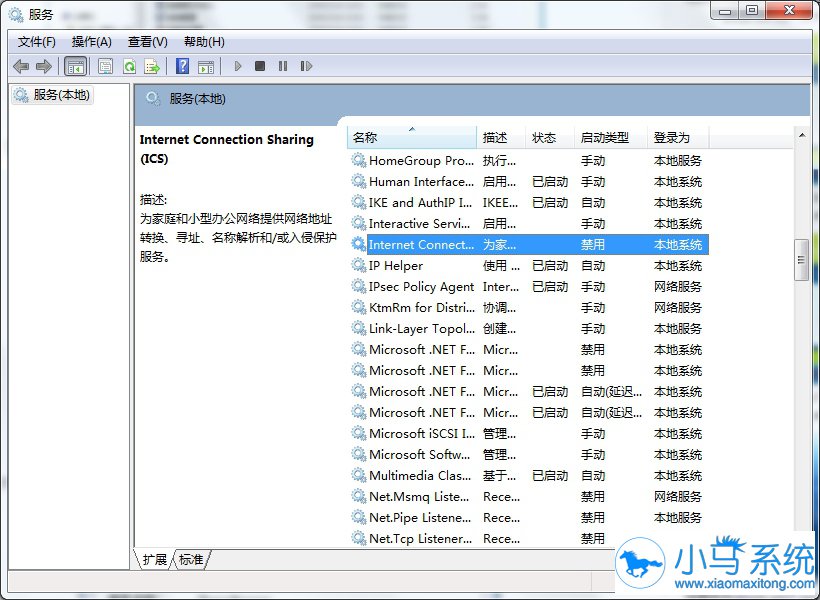Screen dimensions: 820x600
Task: Toggle the show/hide action pane icon
Action: [x=206, y=66]
